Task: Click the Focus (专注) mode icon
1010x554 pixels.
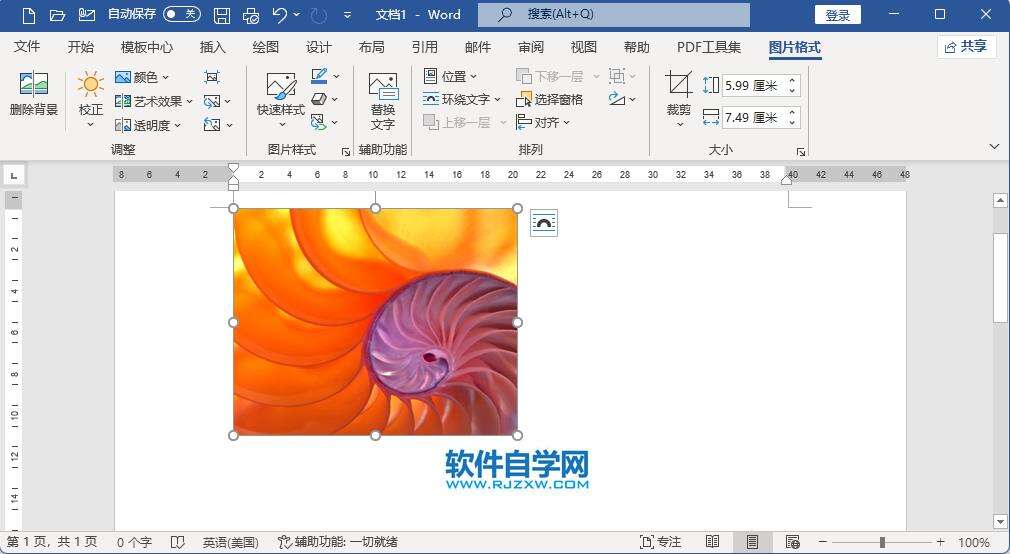Action: coord(647,542)
